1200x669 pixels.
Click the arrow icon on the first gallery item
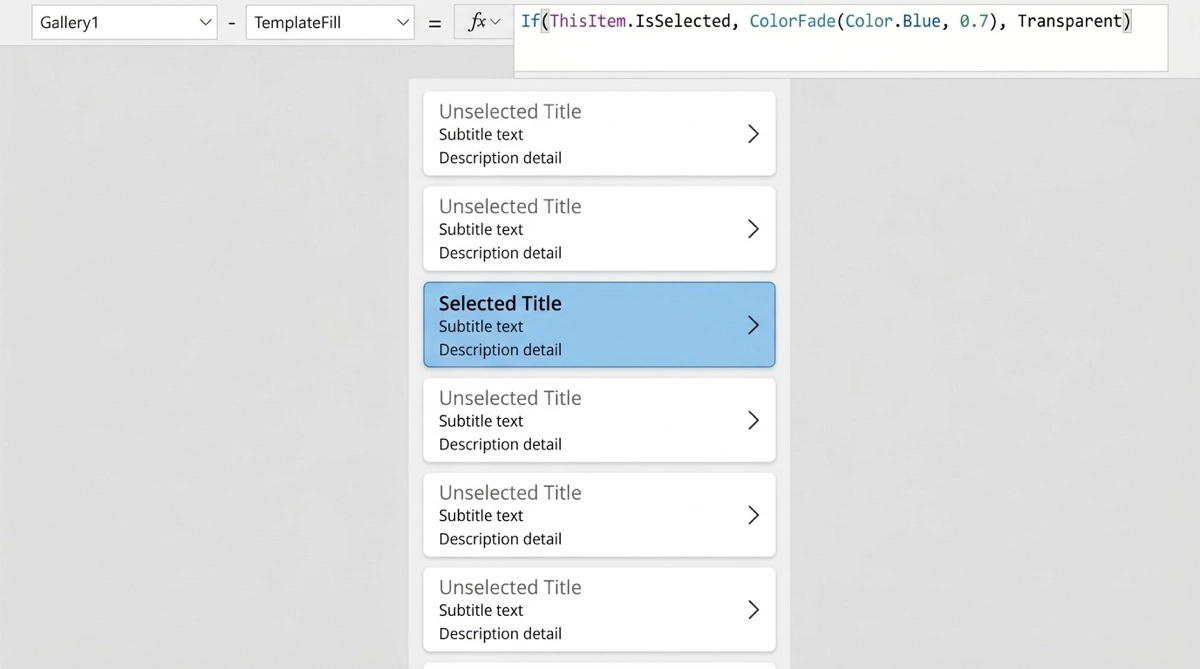pyautogui.click(x=753, y=134)
